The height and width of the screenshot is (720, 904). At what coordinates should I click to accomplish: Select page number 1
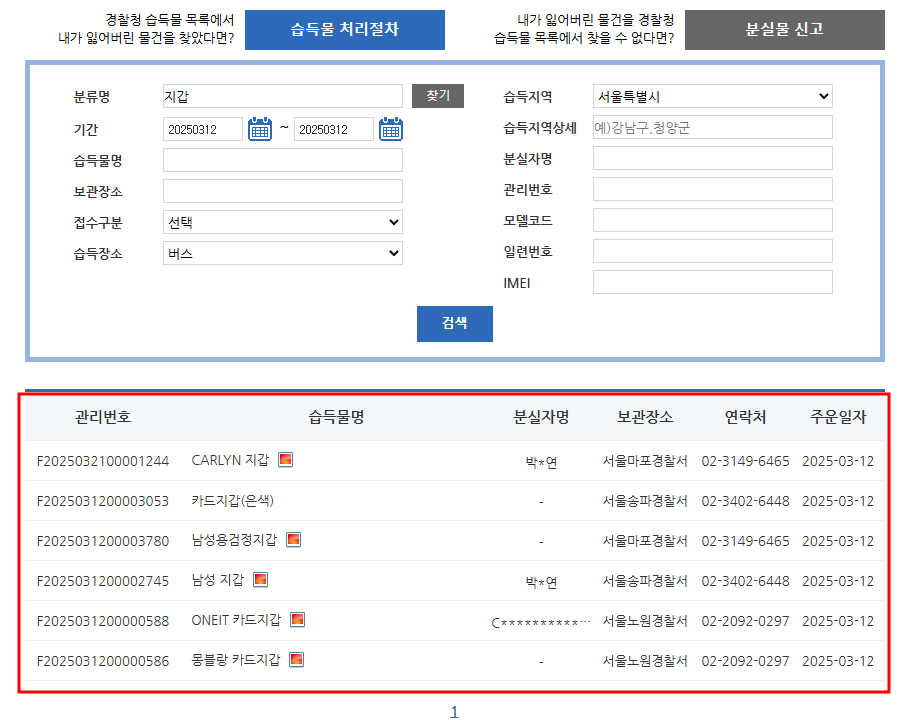click(x=454, y=711)
